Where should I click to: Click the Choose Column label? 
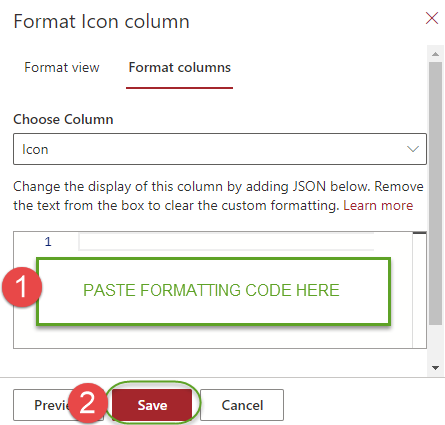[63, 119]
